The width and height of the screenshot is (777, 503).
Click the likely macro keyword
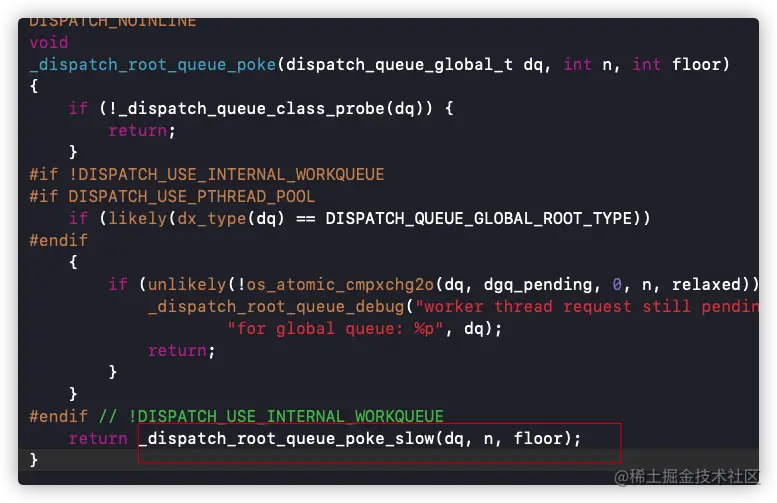[138, 219]
